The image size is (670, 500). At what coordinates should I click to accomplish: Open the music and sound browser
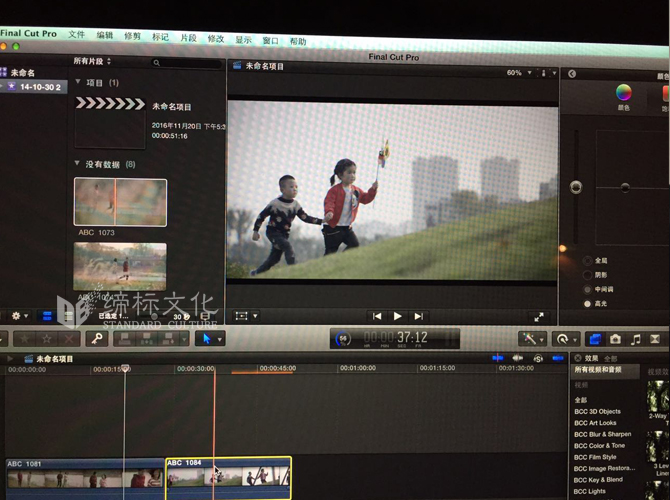tap(635, 340)
